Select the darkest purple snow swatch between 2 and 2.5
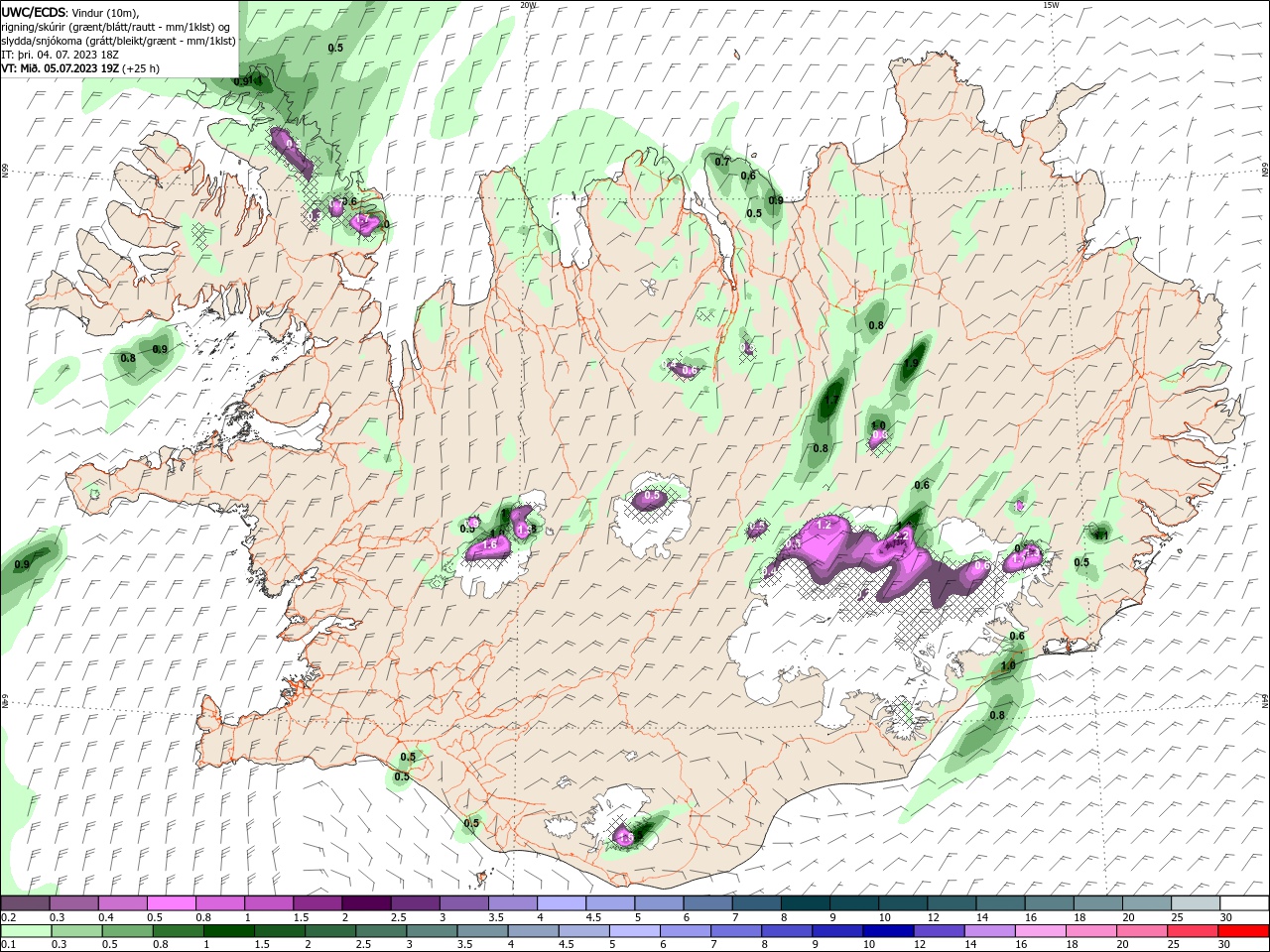The image size is (1270, 952). pos(367,903)
